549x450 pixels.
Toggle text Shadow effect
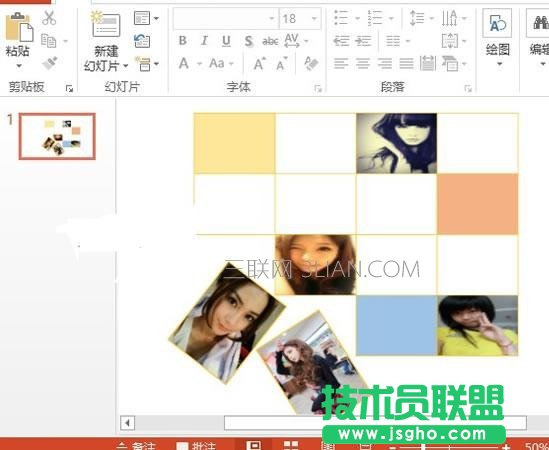248,41
